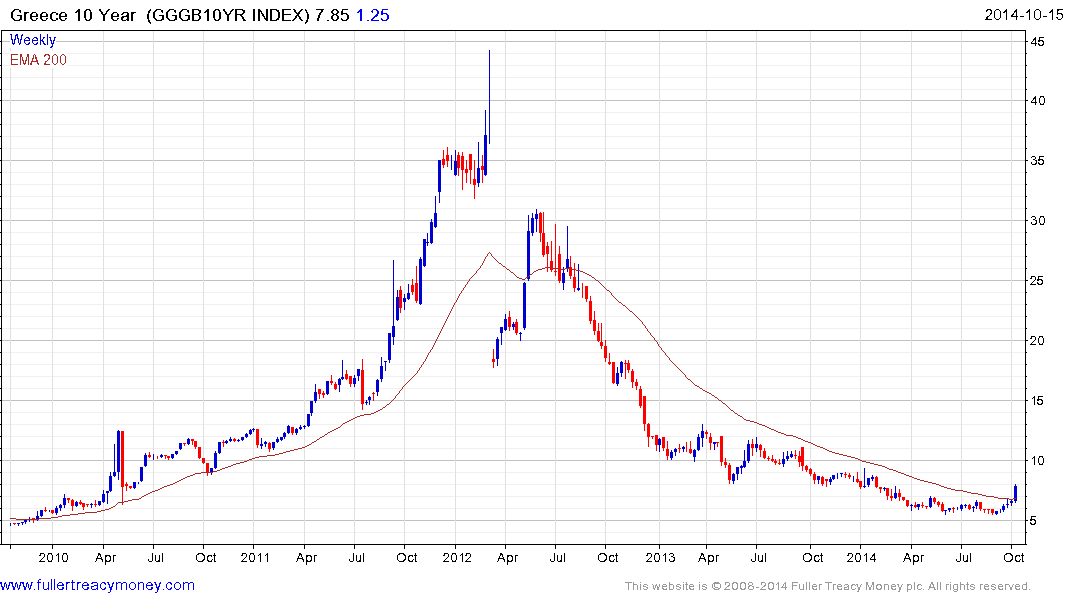Click the Greece 10 Year chart title
This screenshot has width=1075, height=600.
click(160, 15)
